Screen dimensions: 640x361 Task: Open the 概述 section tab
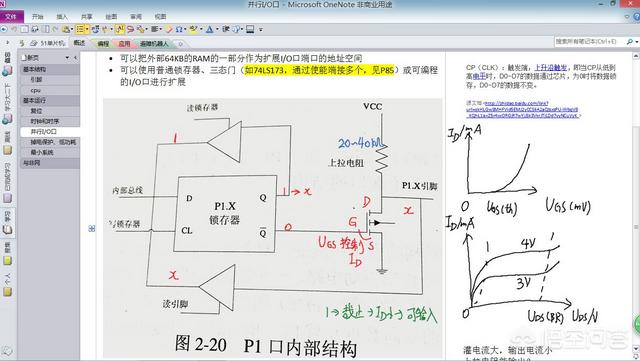click(79, 43)
